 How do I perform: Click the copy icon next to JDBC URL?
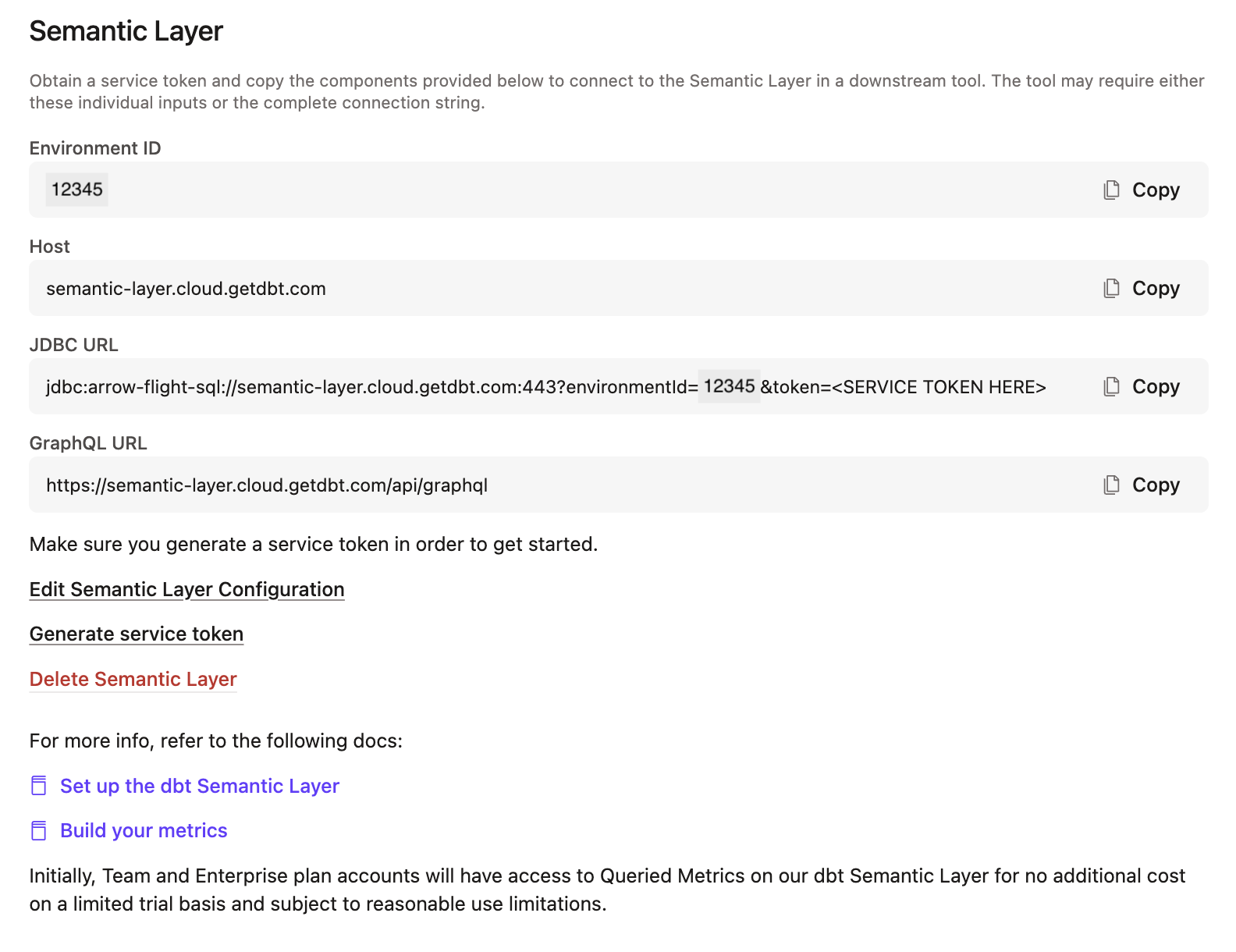(1110, 386)
